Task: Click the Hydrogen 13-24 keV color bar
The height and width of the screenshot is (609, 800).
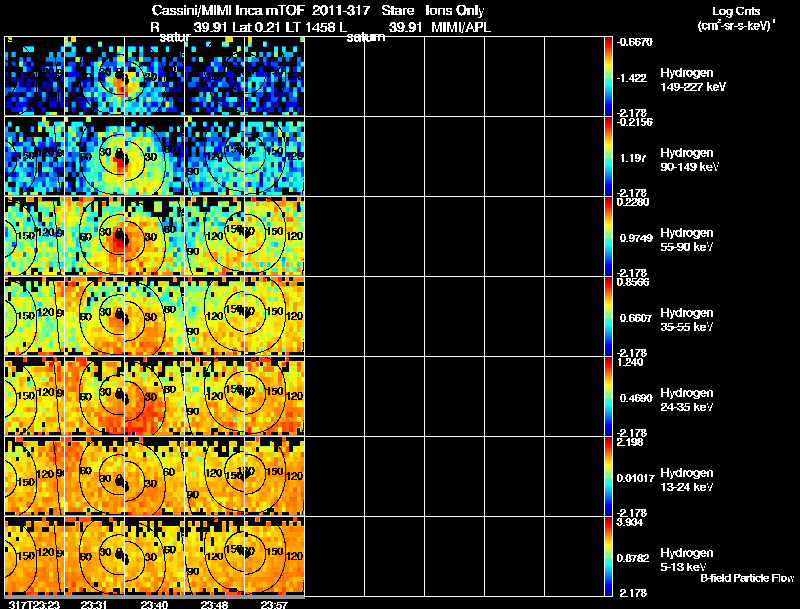Action: click(608, 476)
